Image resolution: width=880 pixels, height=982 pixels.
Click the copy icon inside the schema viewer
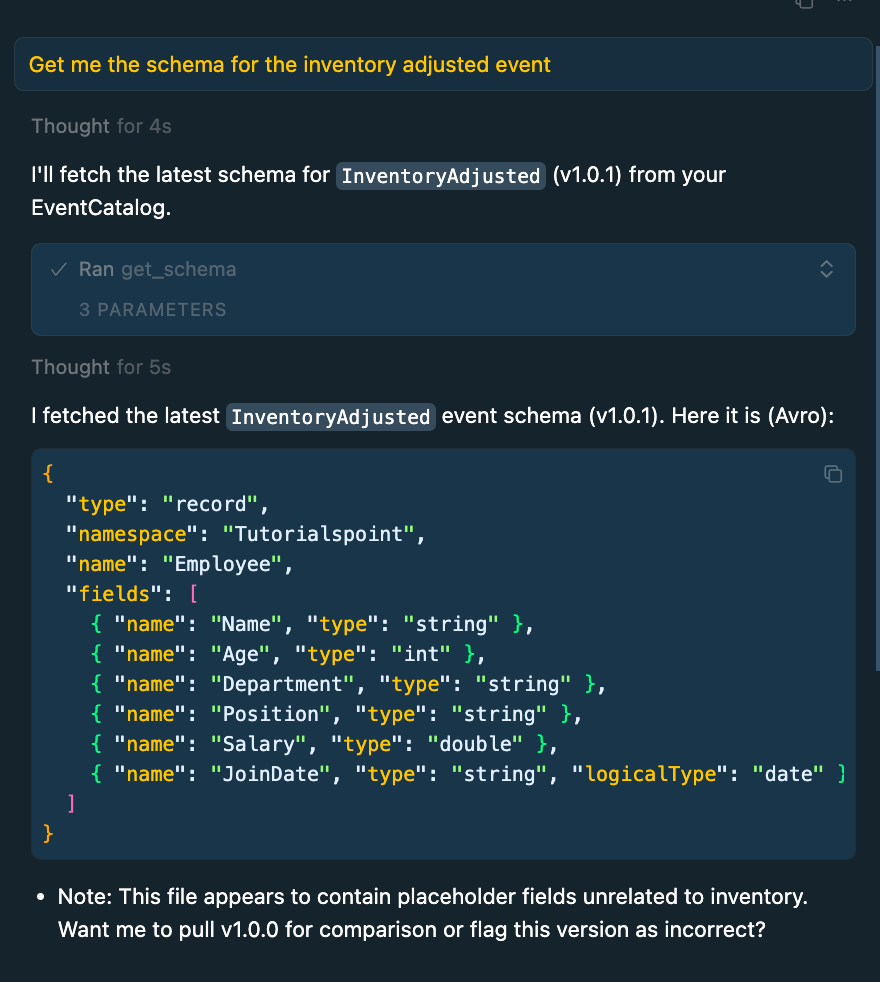833,474
